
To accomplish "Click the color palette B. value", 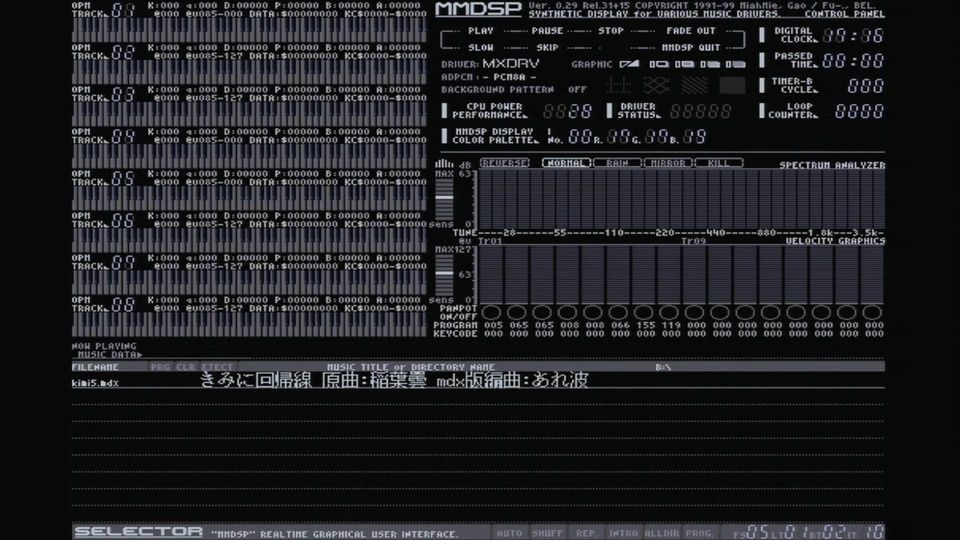I will 694,137.
